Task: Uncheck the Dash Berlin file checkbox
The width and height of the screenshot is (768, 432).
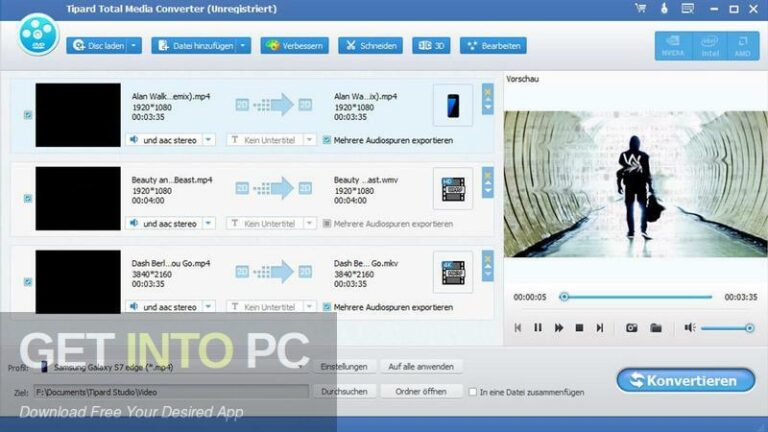Action: pos(28,282)
